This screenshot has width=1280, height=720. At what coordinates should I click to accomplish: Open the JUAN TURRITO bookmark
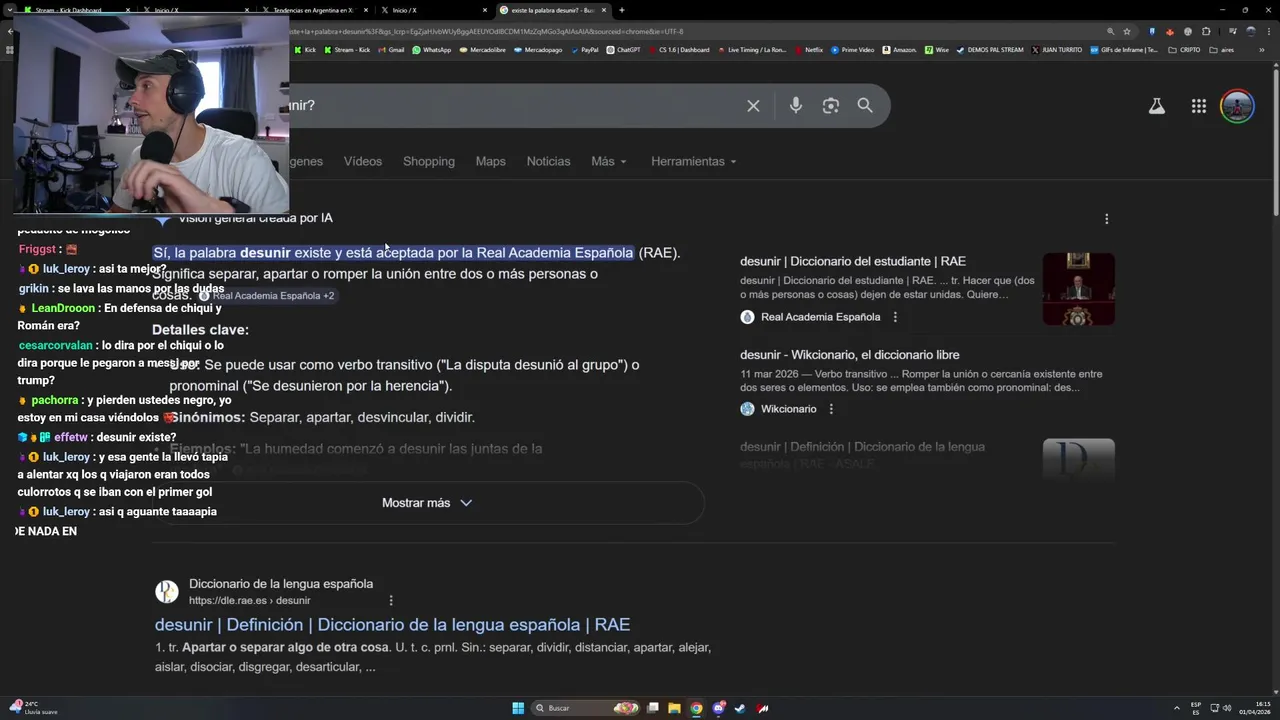click(1056, 49)
